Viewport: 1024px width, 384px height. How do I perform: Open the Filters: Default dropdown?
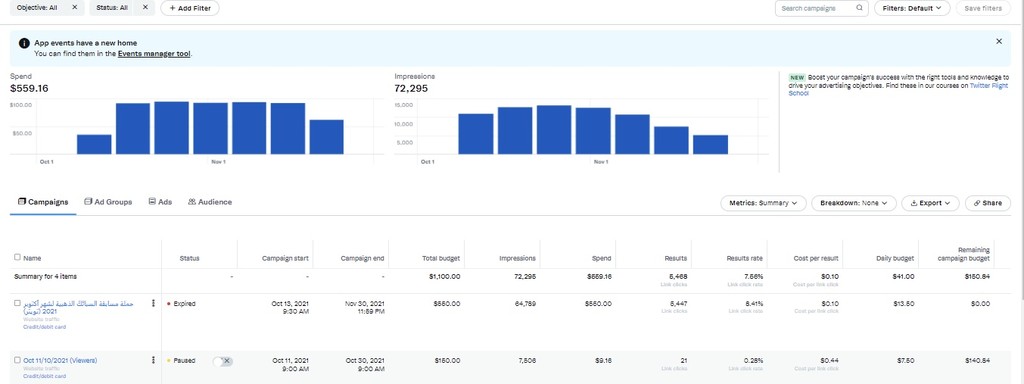point(912,8)
